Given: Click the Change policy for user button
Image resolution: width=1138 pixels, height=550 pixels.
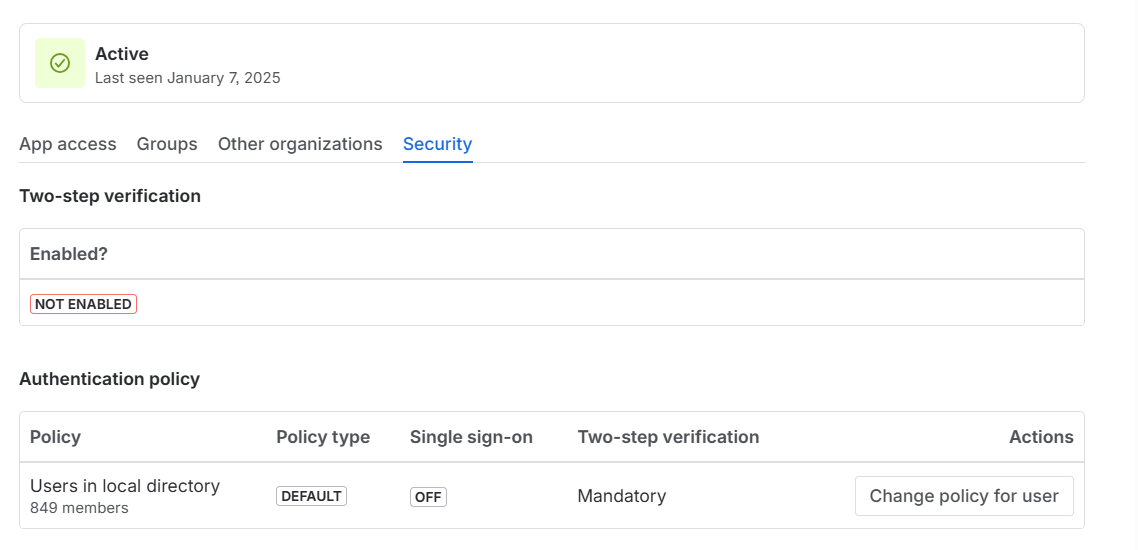Looking at the screenshot, I should pos(964,496).
